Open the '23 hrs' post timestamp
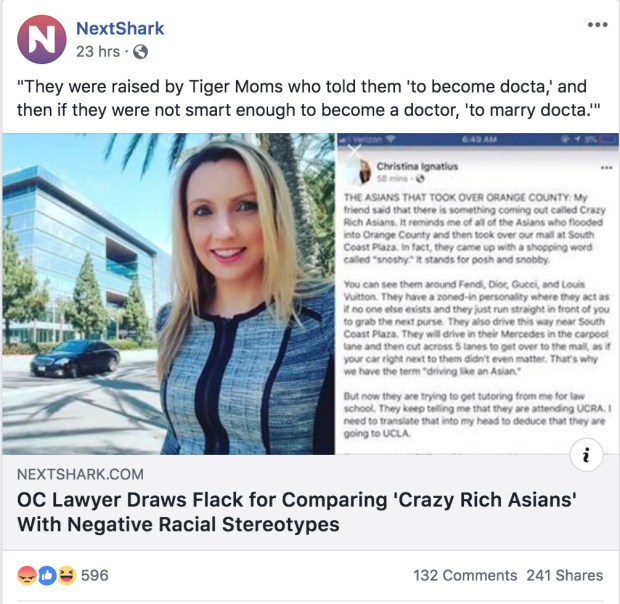Image resolution: width=620 pixels, height=604 pixels. tap(99, 51)
